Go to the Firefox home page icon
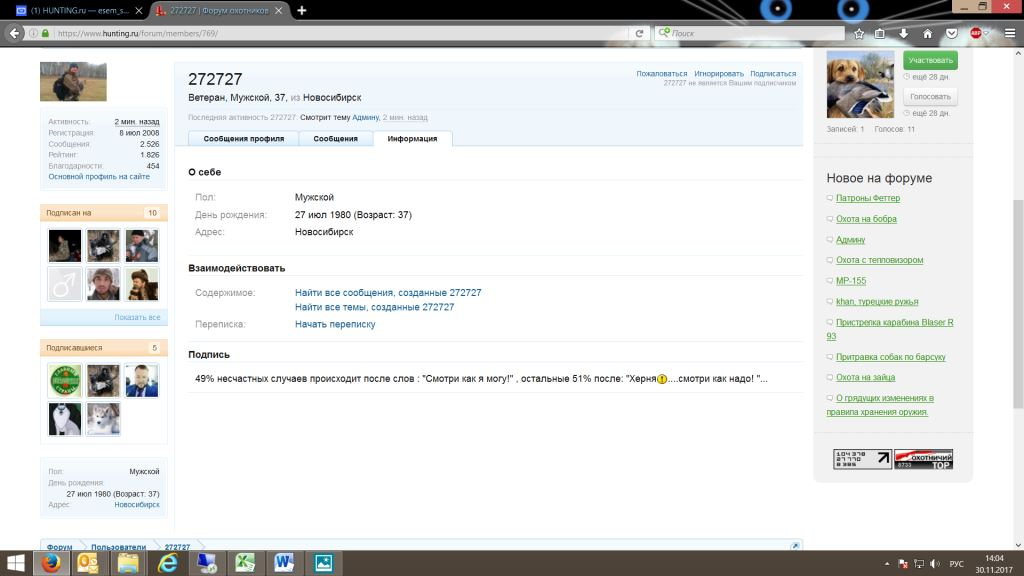Screen dimensions: 1024x576 click(927, 33)
